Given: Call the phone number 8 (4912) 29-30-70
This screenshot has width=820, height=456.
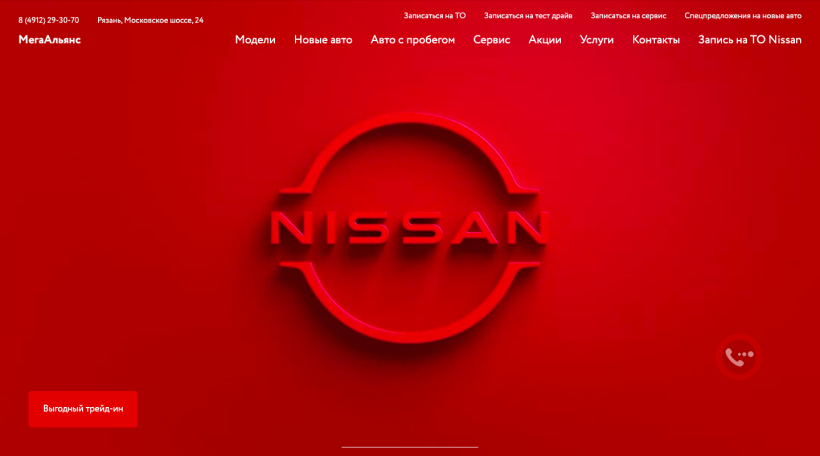Looking at the screenshot, I should pyautogui.click(x=49, y=20).
